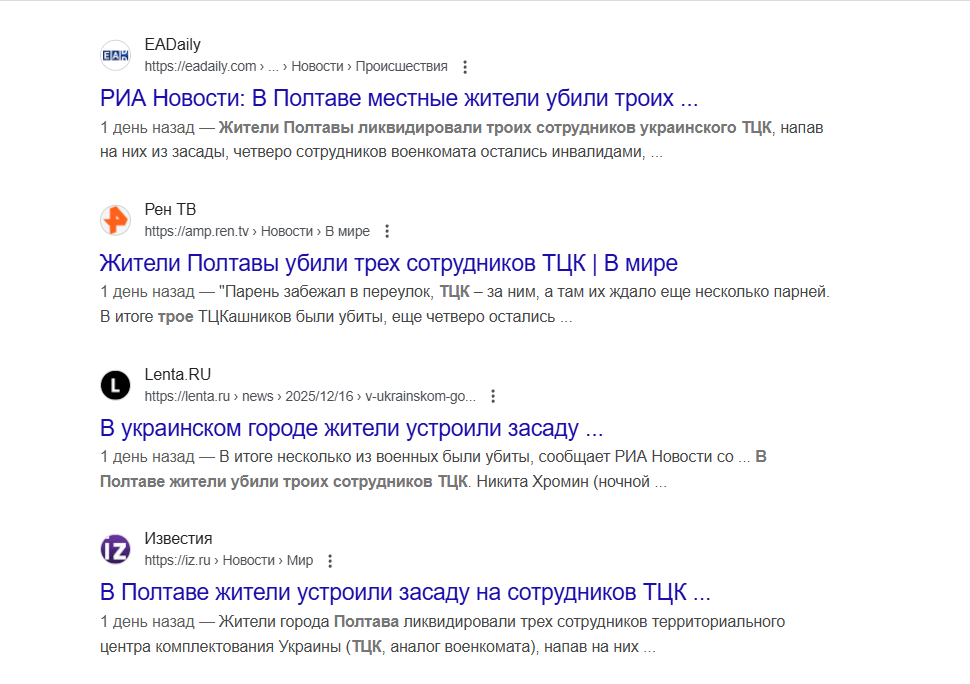Image resolution: width=970 pixels, height=684 pixels.
Task: Click the Lenta.RU black circle favicon
Action: click(x=116, y=385)
